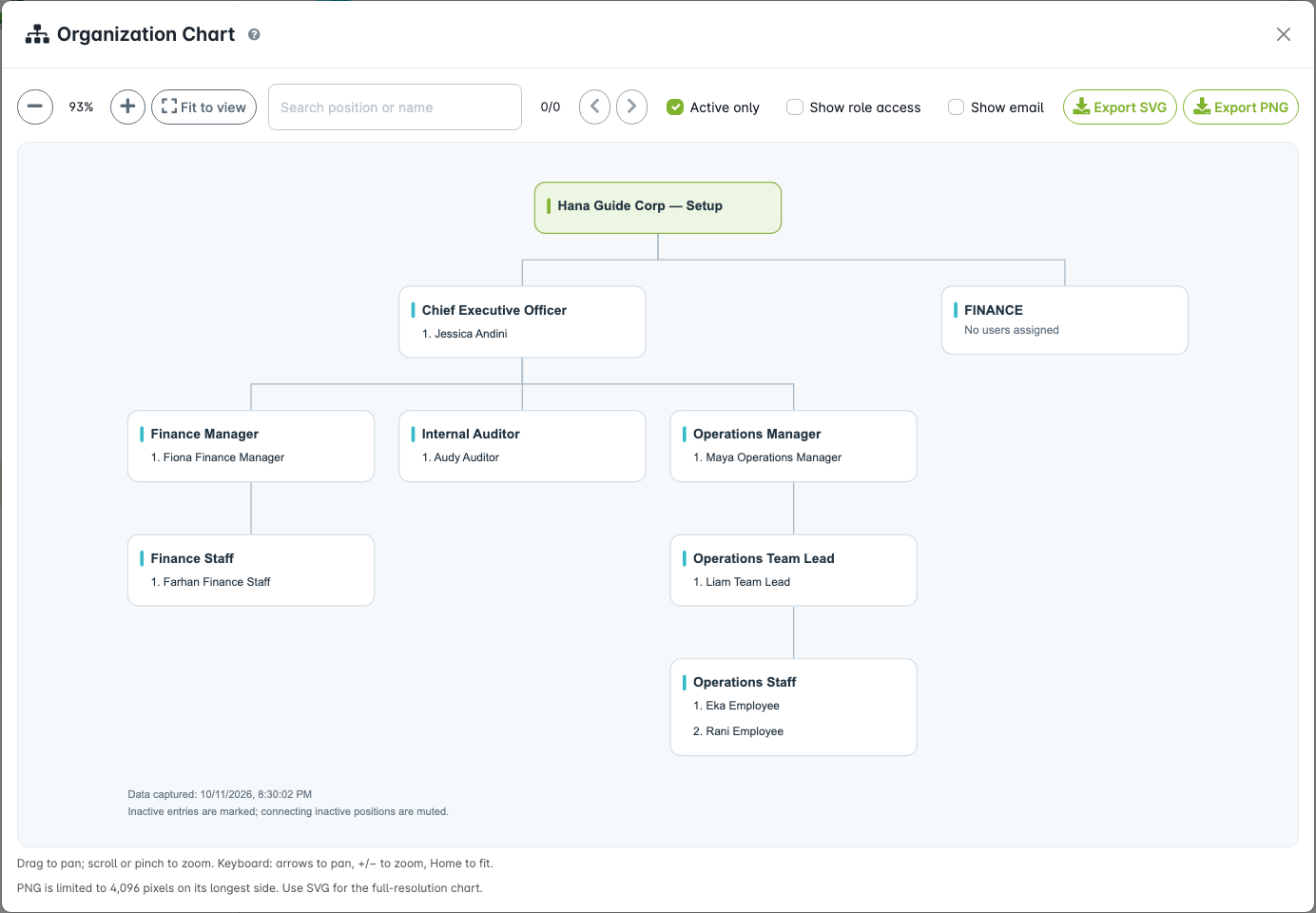Viewport: 1316px width, 913px height.
Task: Go to next search result arrow
Action: tap(631, 107)
